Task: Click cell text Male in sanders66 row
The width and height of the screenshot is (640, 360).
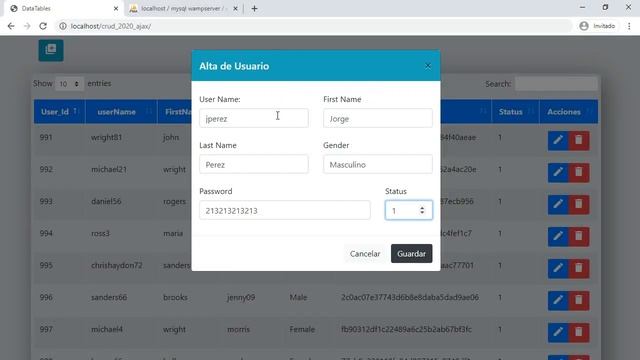Action: (298, 297)
